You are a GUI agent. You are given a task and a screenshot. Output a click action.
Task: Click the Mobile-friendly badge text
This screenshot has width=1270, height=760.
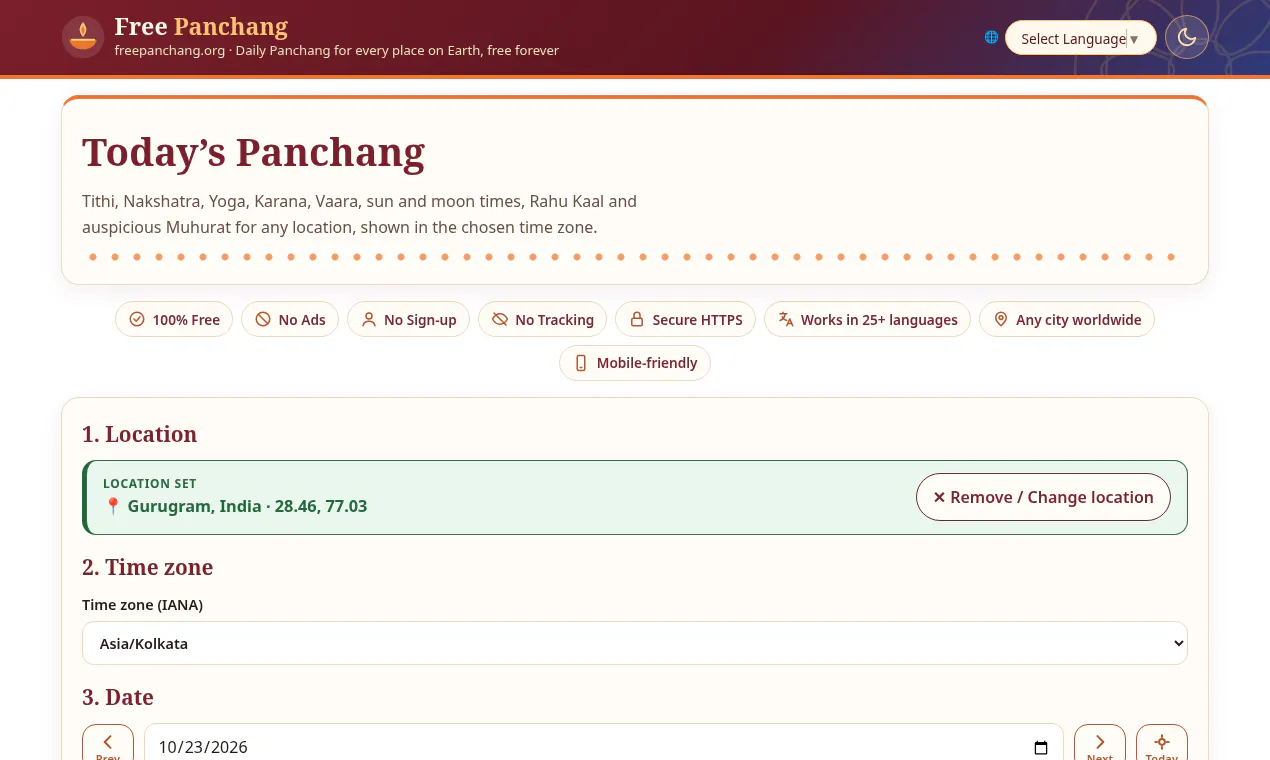coord(647,363)
